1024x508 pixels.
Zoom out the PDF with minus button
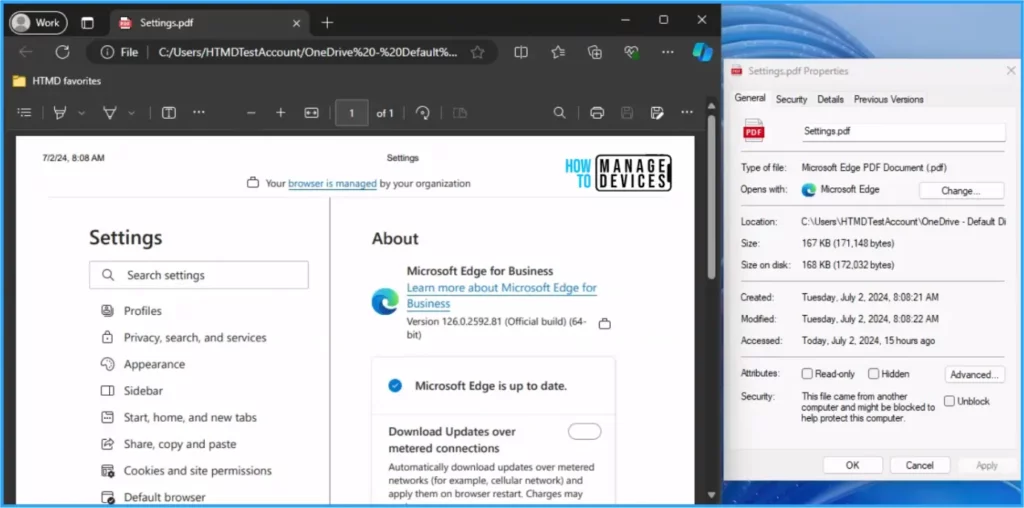(x=251, y=113)
